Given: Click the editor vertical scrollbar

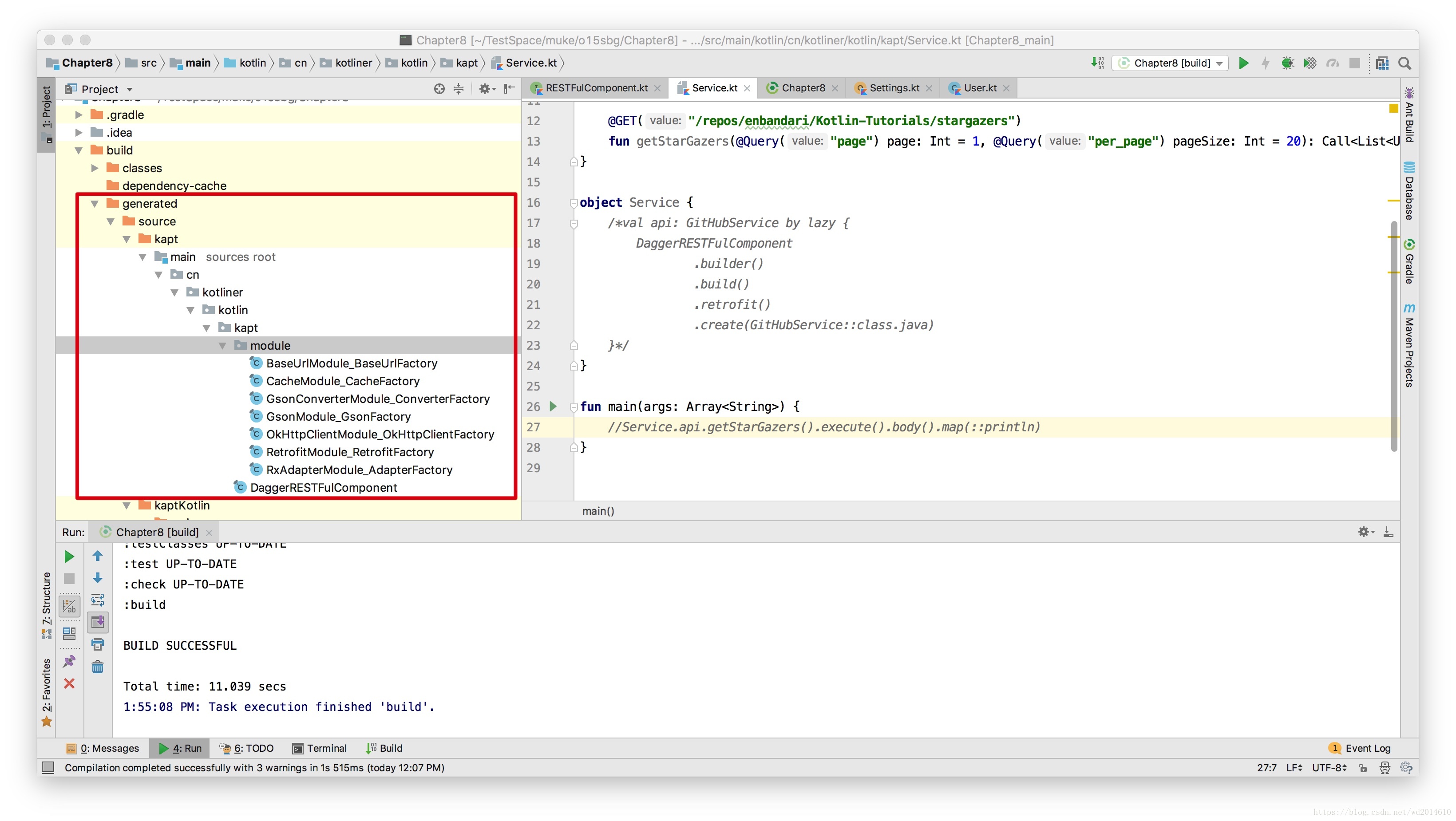Looking at the screenshot, I should 1394,336.
